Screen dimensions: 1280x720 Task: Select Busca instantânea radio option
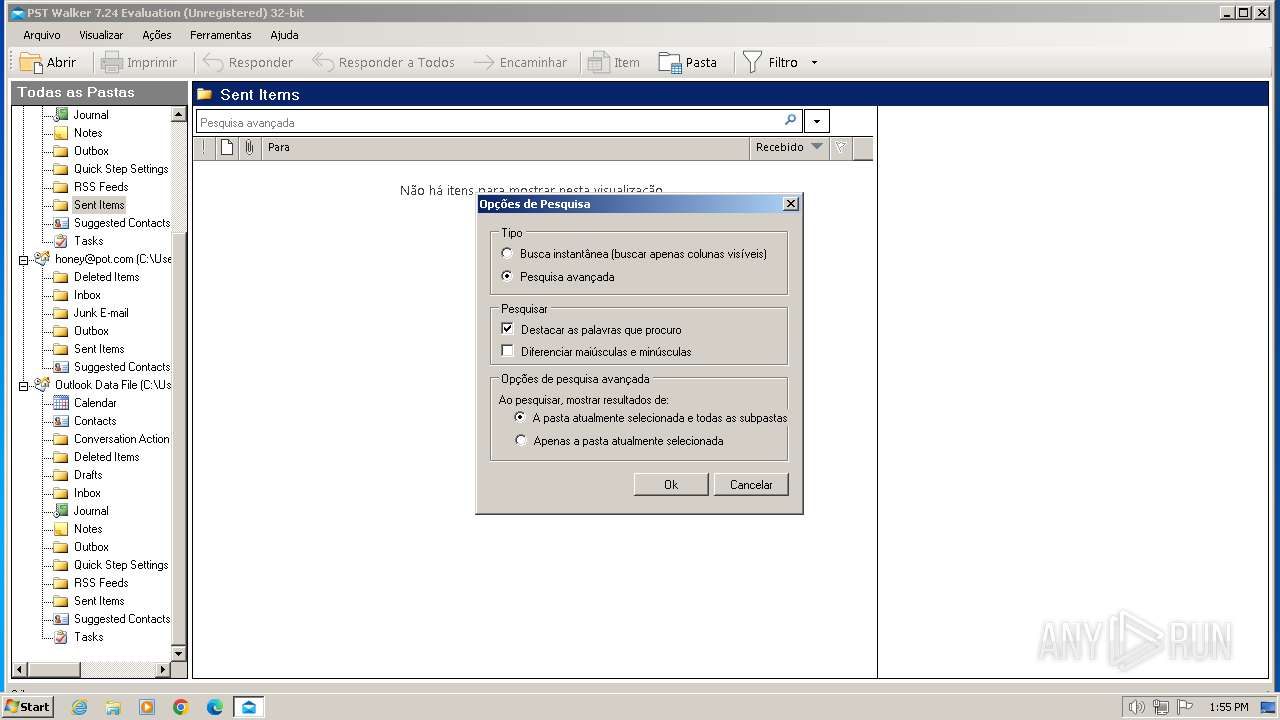[507, 254]
